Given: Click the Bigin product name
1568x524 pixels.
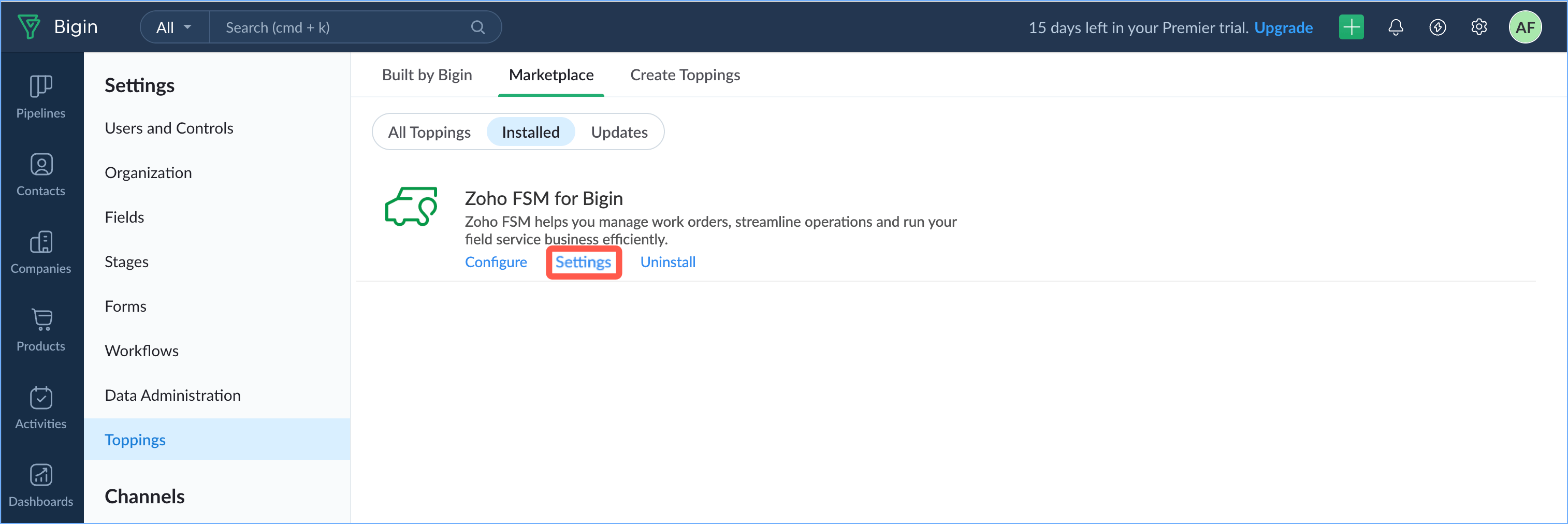Looking at the screenshot, I should tap(76, 27).
